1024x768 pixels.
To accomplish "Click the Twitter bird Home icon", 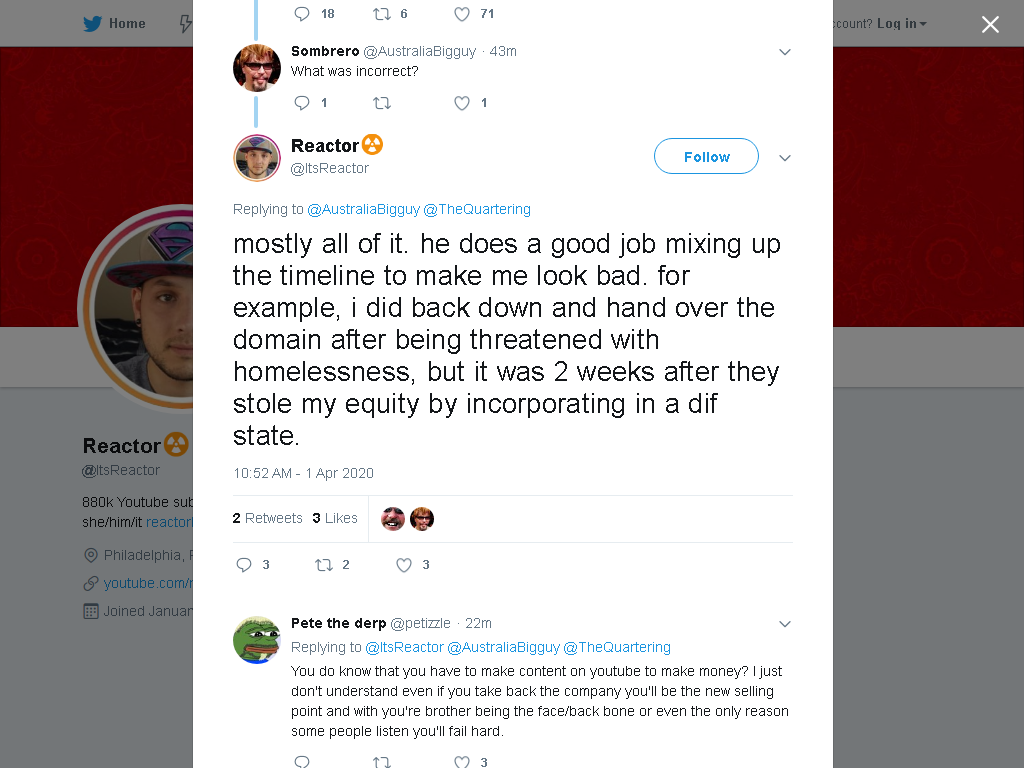I will pyautogui.click(x=93, y=24).
